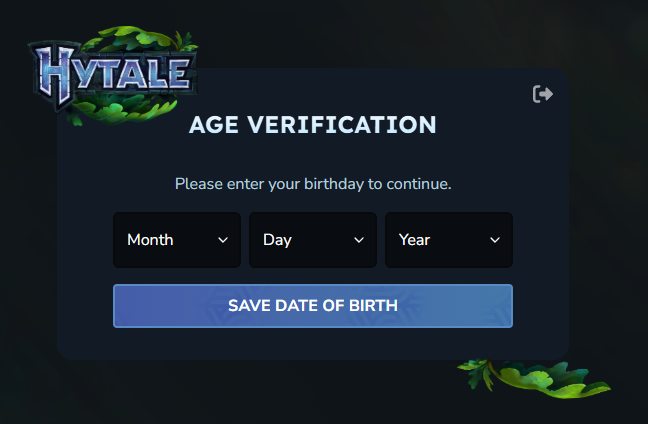This screenshot has height=424, width=648.
Task: Click empty dialog area below the Save button
Action: click(313, 343)
